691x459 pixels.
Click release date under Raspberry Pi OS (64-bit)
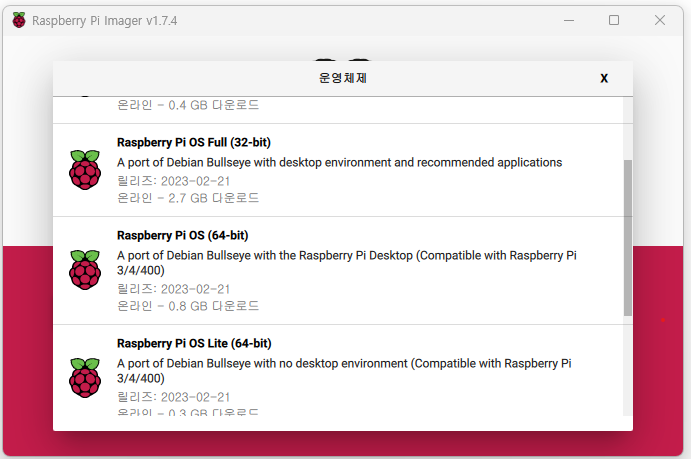pyautogui.click(x=174, y=289)
